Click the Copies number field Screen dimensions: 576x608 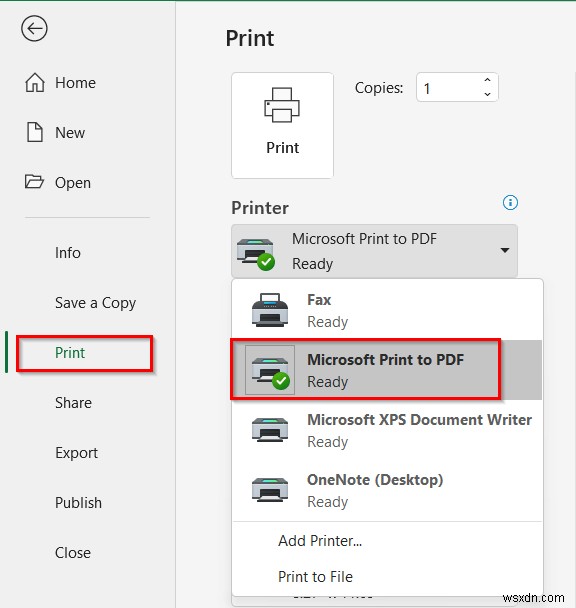click(x=449, y=88)
